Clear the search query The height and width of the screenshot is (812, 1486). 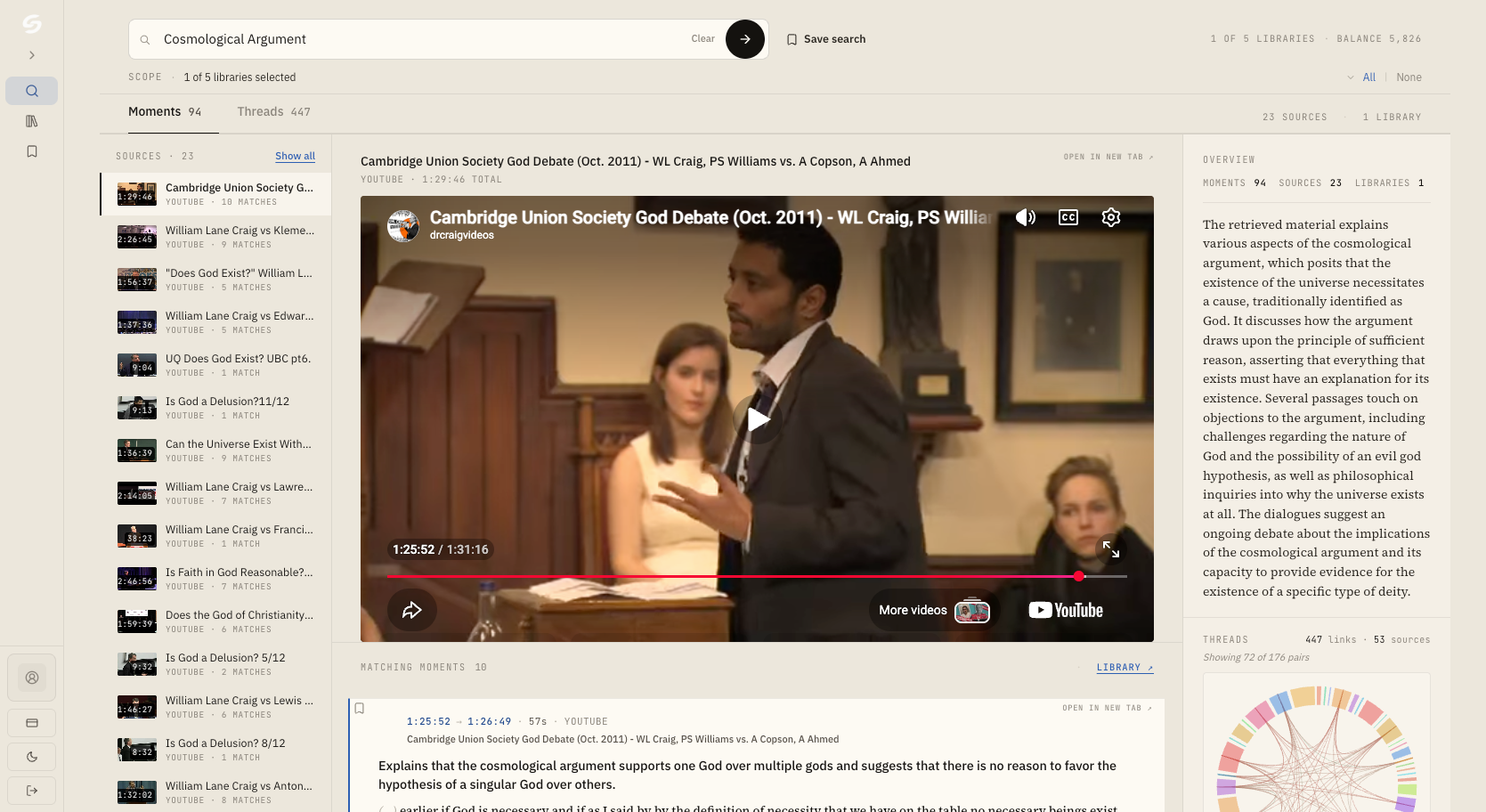(x=702, y=39)
